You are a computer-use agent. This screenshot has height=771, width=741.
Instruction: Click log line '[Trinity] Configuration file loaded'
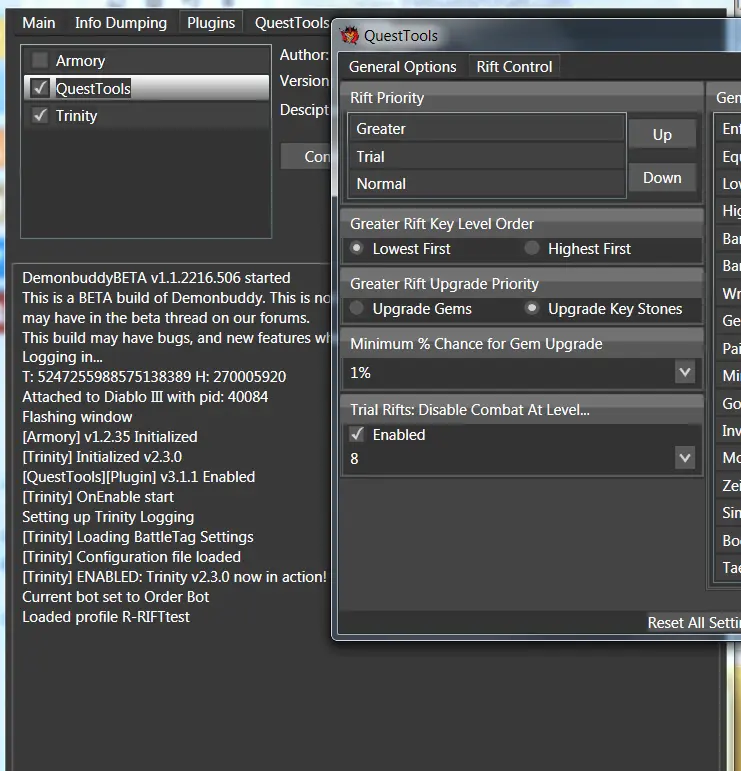131,557
